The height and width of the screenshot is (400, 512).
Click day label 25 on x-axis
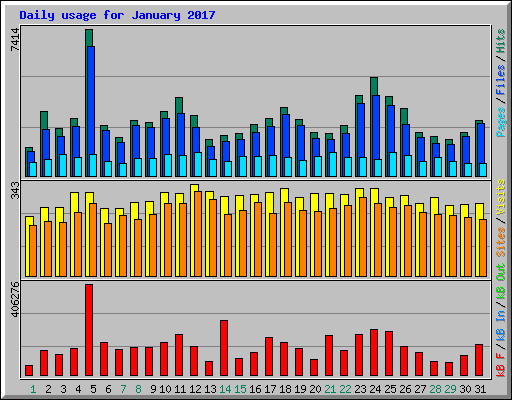click(x=390, y=389)
